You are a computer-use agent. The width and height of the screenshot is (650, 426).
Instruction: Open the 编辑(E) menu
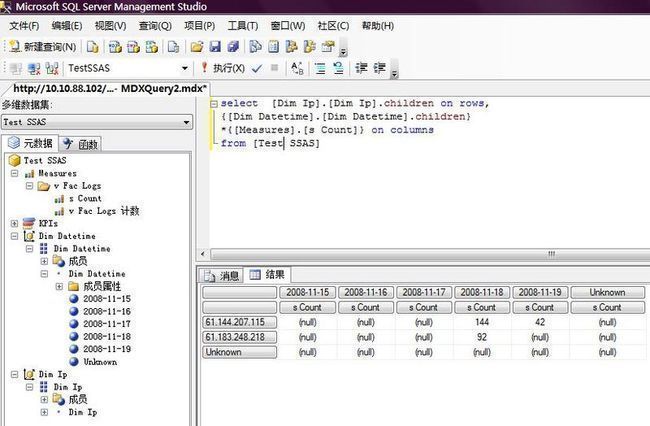[67, 26]
